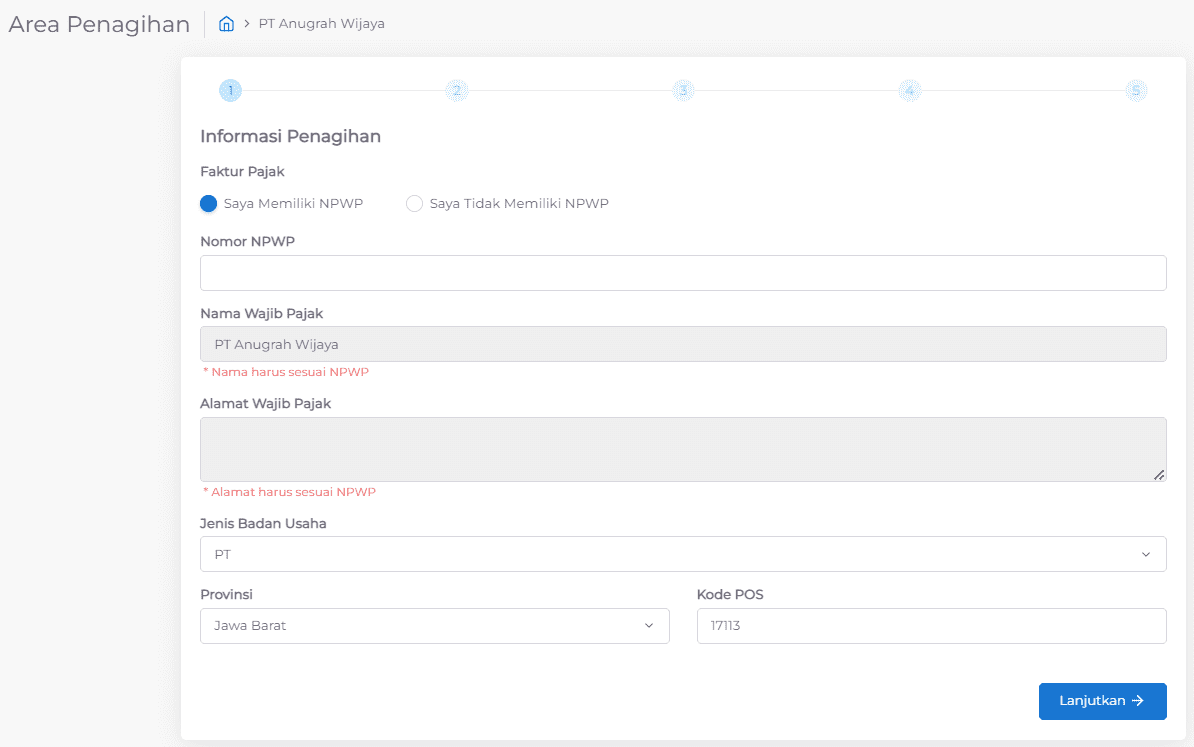Open step 4 of the stepper
Viewport: 1194px width, 747px height.
tap(909, 91)
